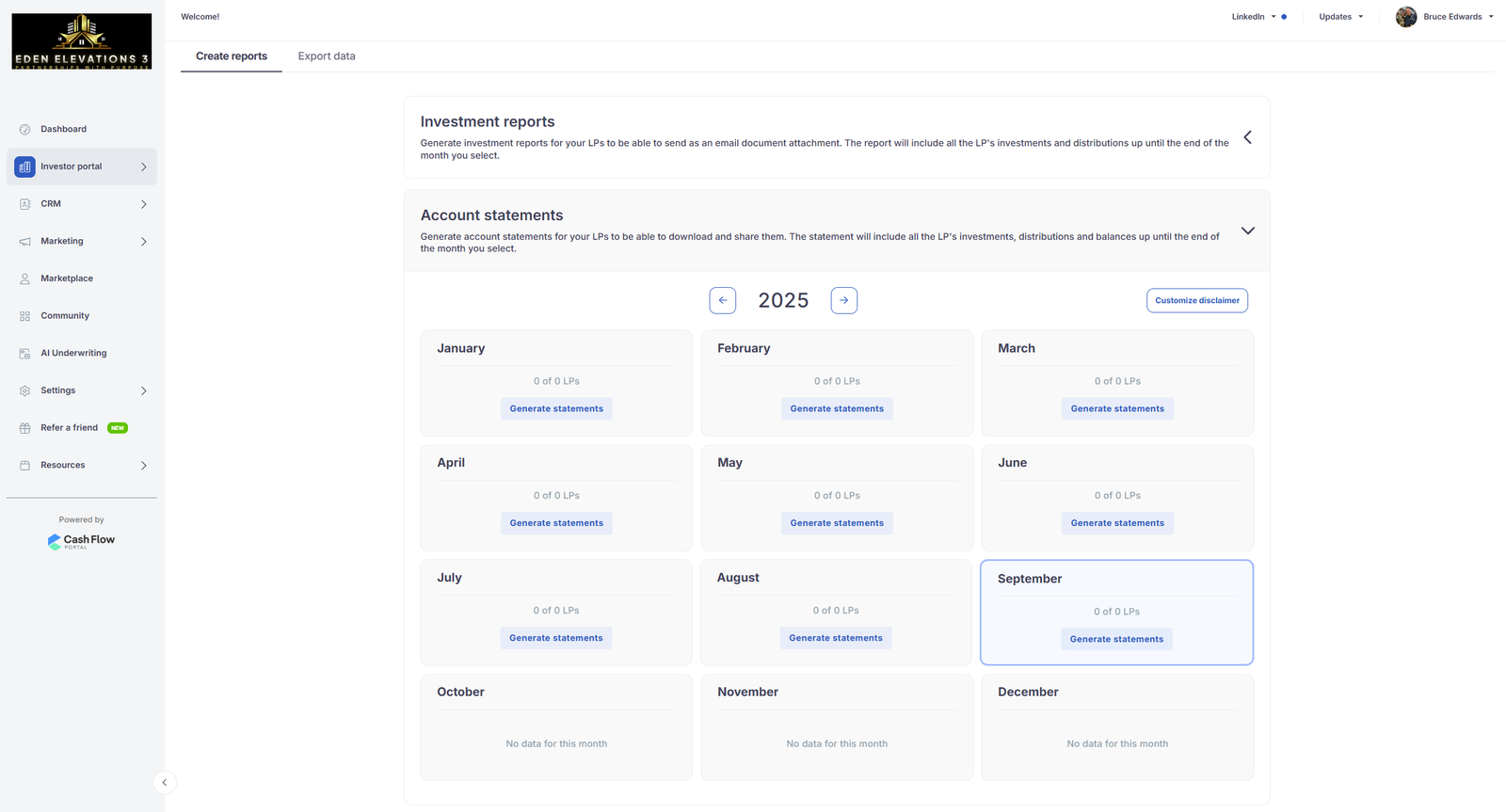
Task: Expand the Investment reports section chevron
Action: pos(1248,137)
